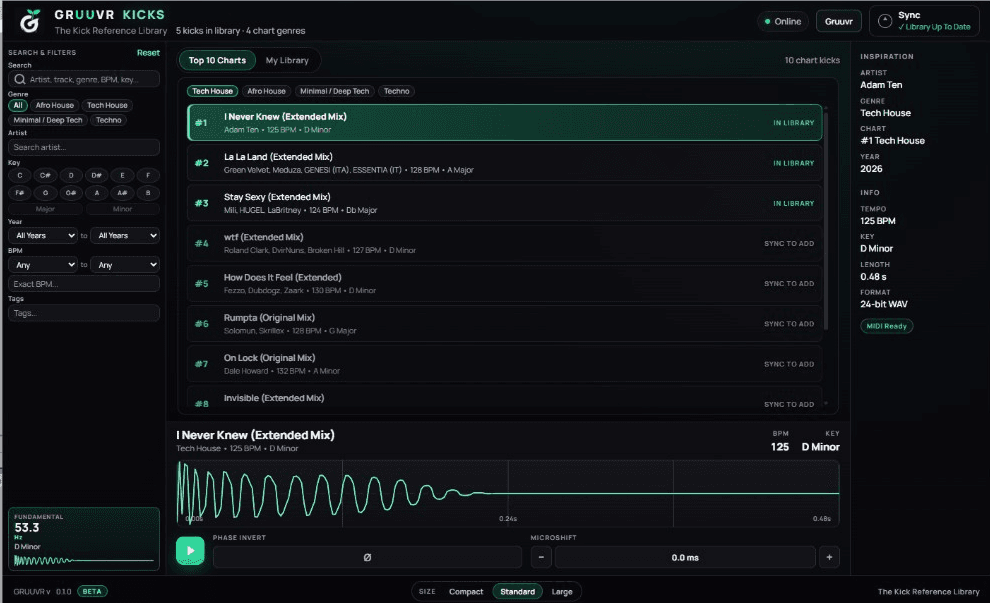Click the chart list scrollbar

coord(826,221)
